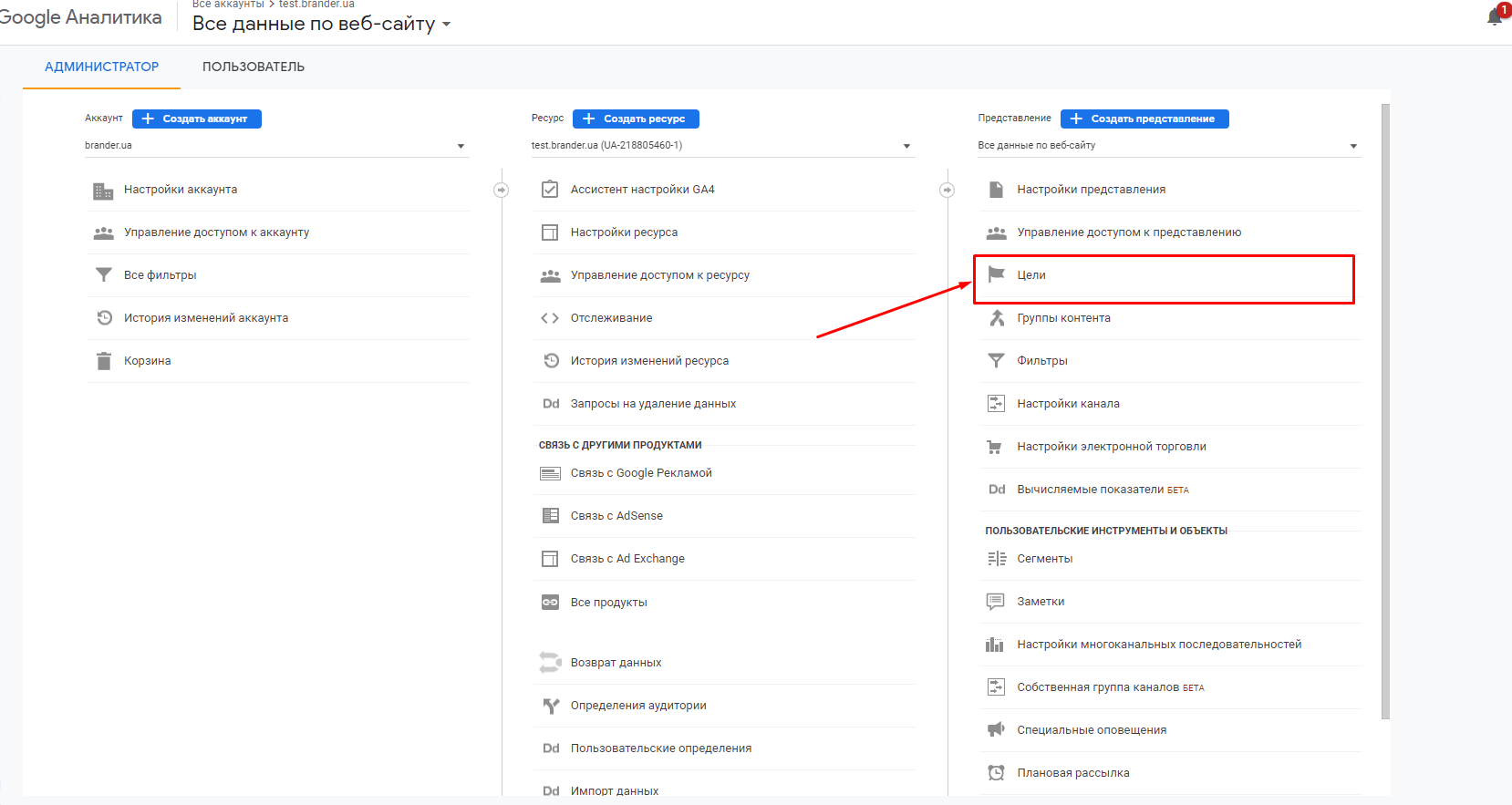Expand the view selector in the Представление column
This screenshot has height=805, width=1512.
coord(1168,146)
